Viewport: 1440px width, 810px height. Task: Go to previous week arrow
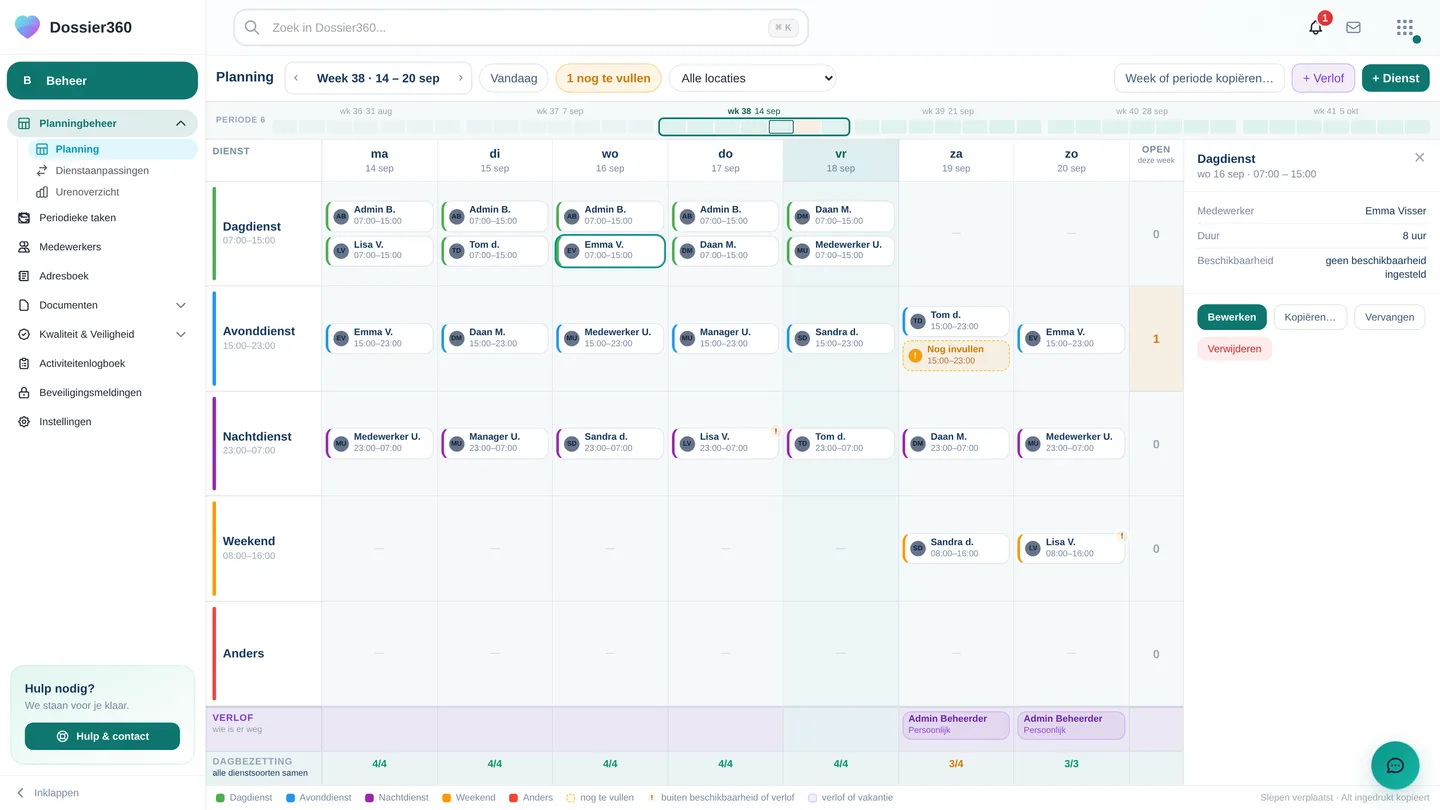[x=296, y=78]
